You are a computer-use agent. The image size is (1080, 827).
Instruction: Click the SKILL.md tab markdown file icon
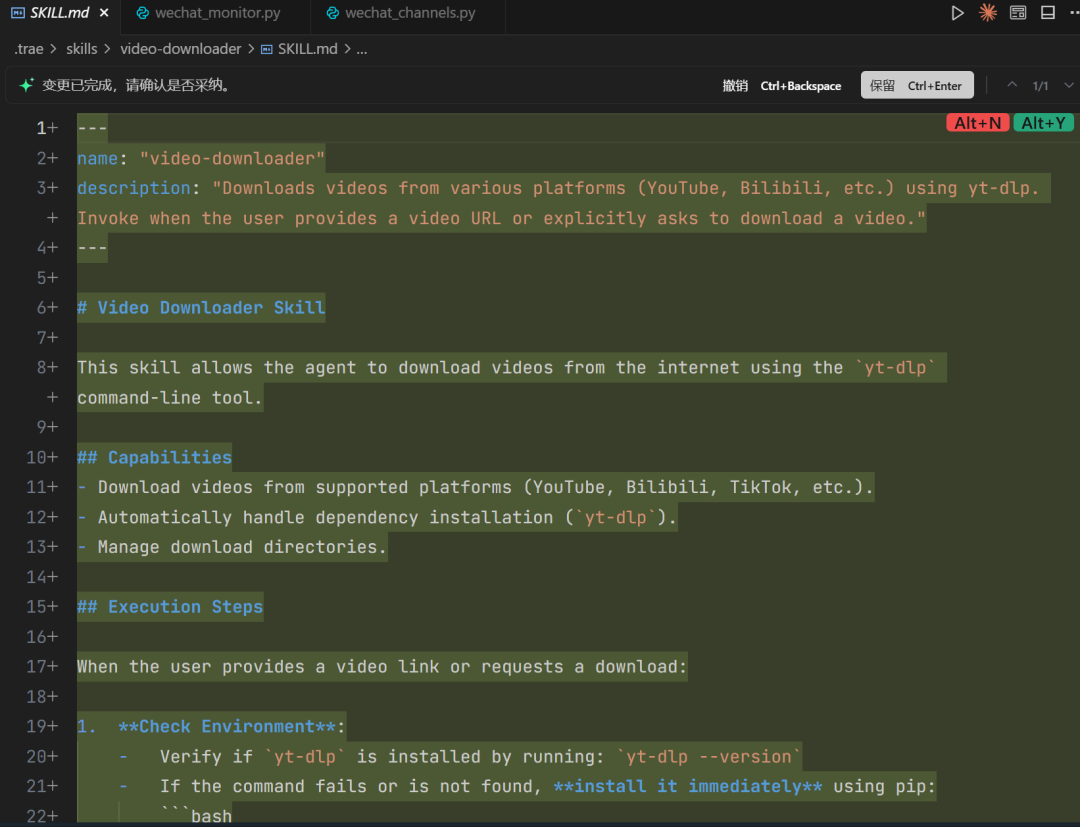(18, 13)
